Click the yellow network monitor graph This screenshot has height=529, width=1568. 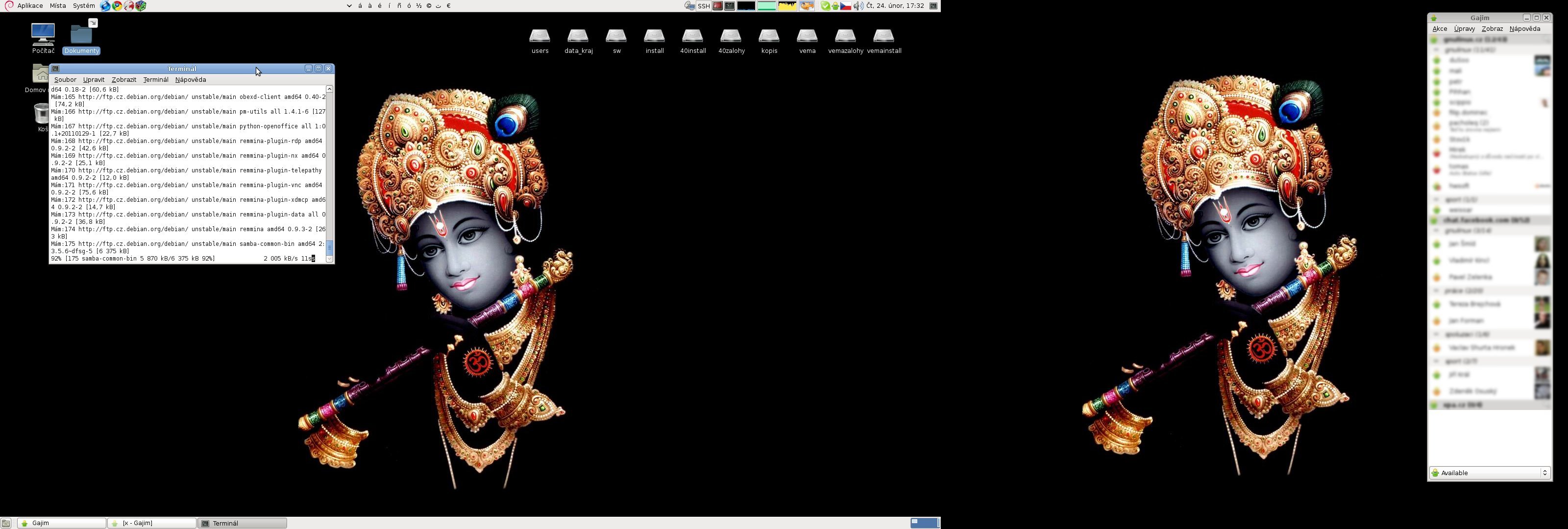787,6
